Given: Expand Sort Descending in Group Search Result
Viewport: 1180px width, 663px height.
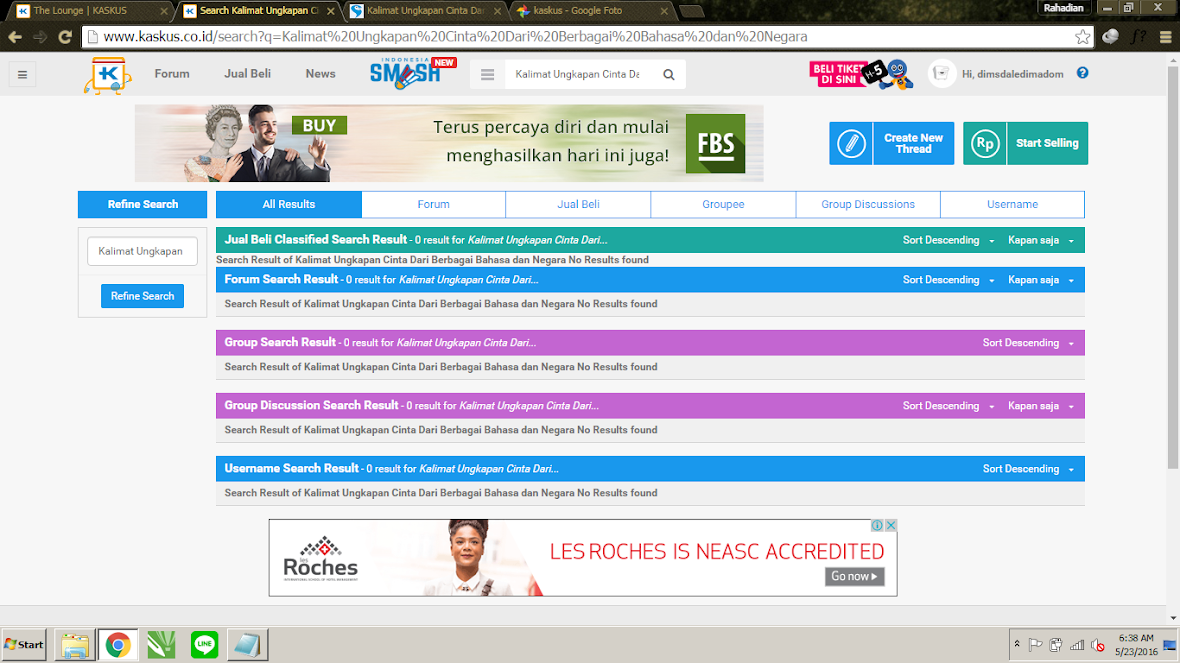Looking at the screenshot, I should pos(1028,343).
